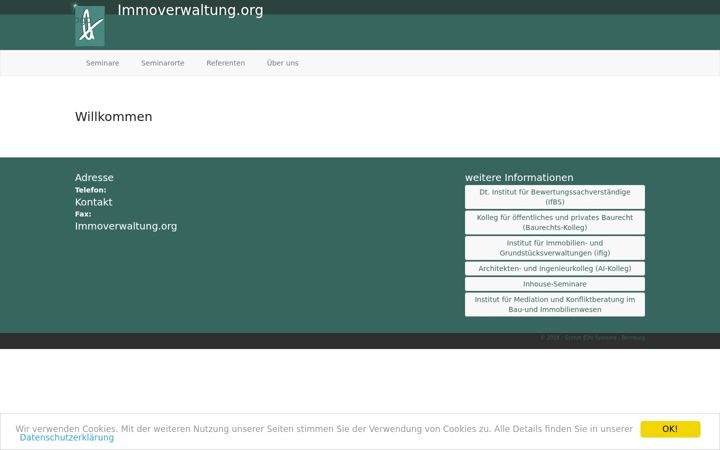Accept cookies with the OK! button
The height and width of the screenshot is (450, 720).
point(670,429)
